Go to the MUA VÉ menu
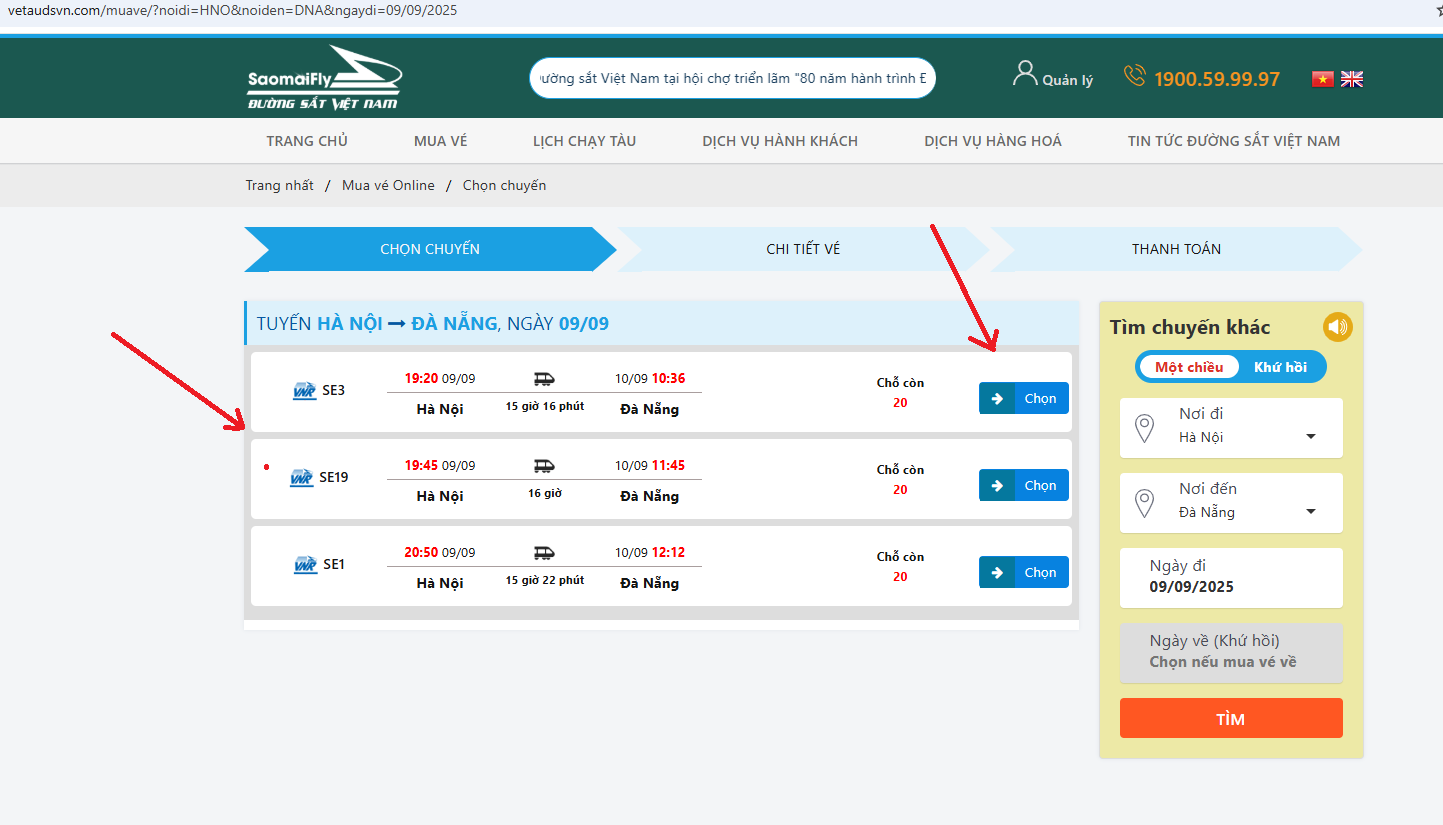 tap(440, 141)
